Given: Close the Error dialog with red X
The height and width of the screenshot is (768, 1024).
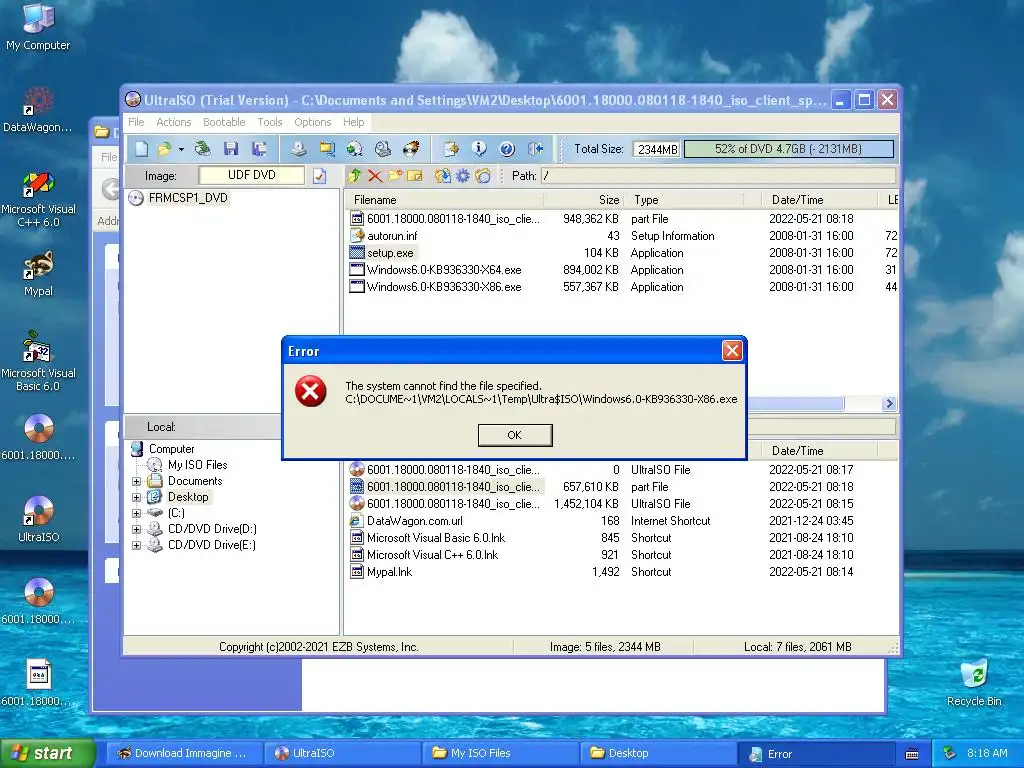Looking at the screenshot, I should [732, 351].
